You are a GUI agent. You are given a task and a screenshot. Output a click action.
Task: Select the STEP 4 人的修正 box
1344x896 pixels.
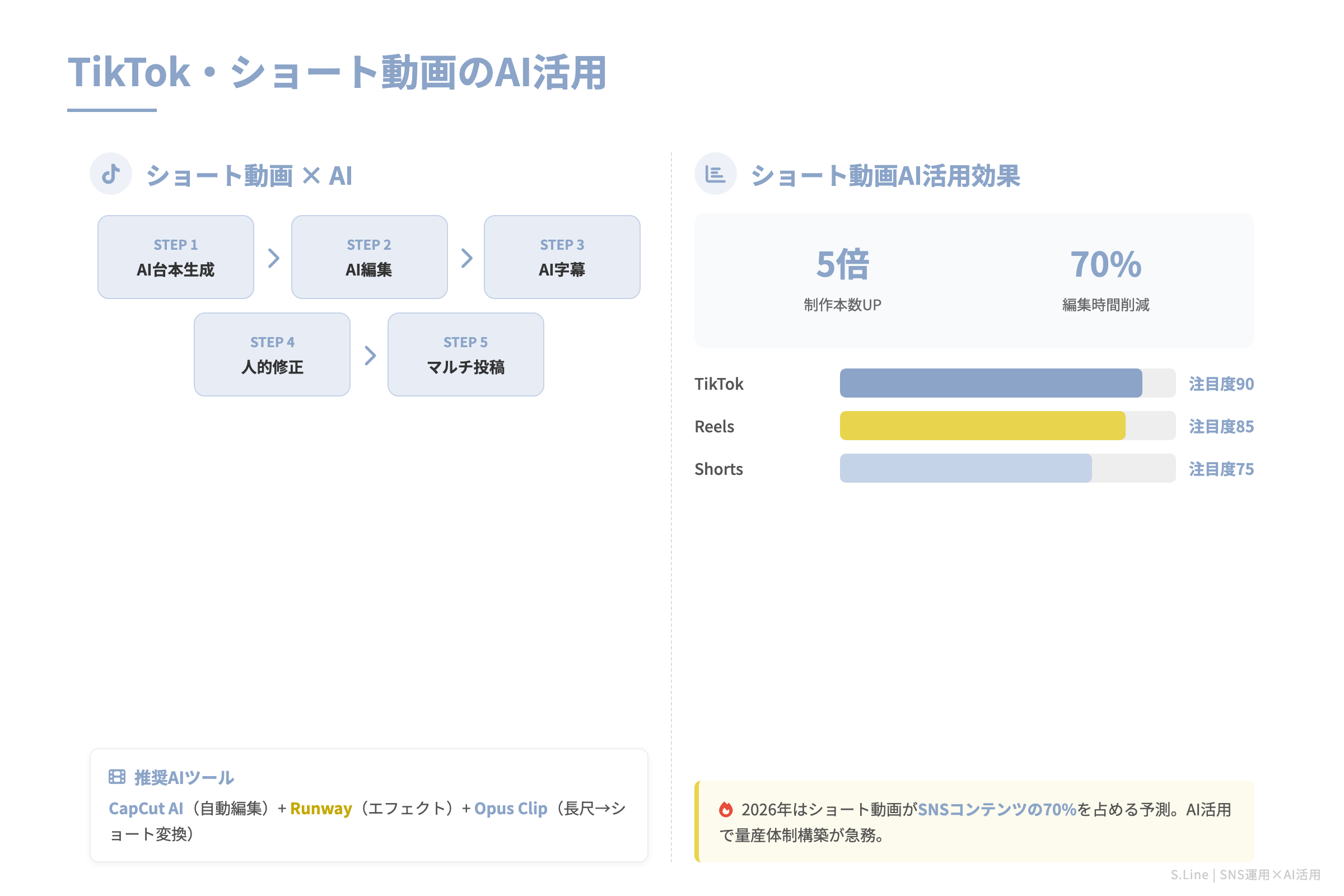pyautogui.click(x=272, y=355)
